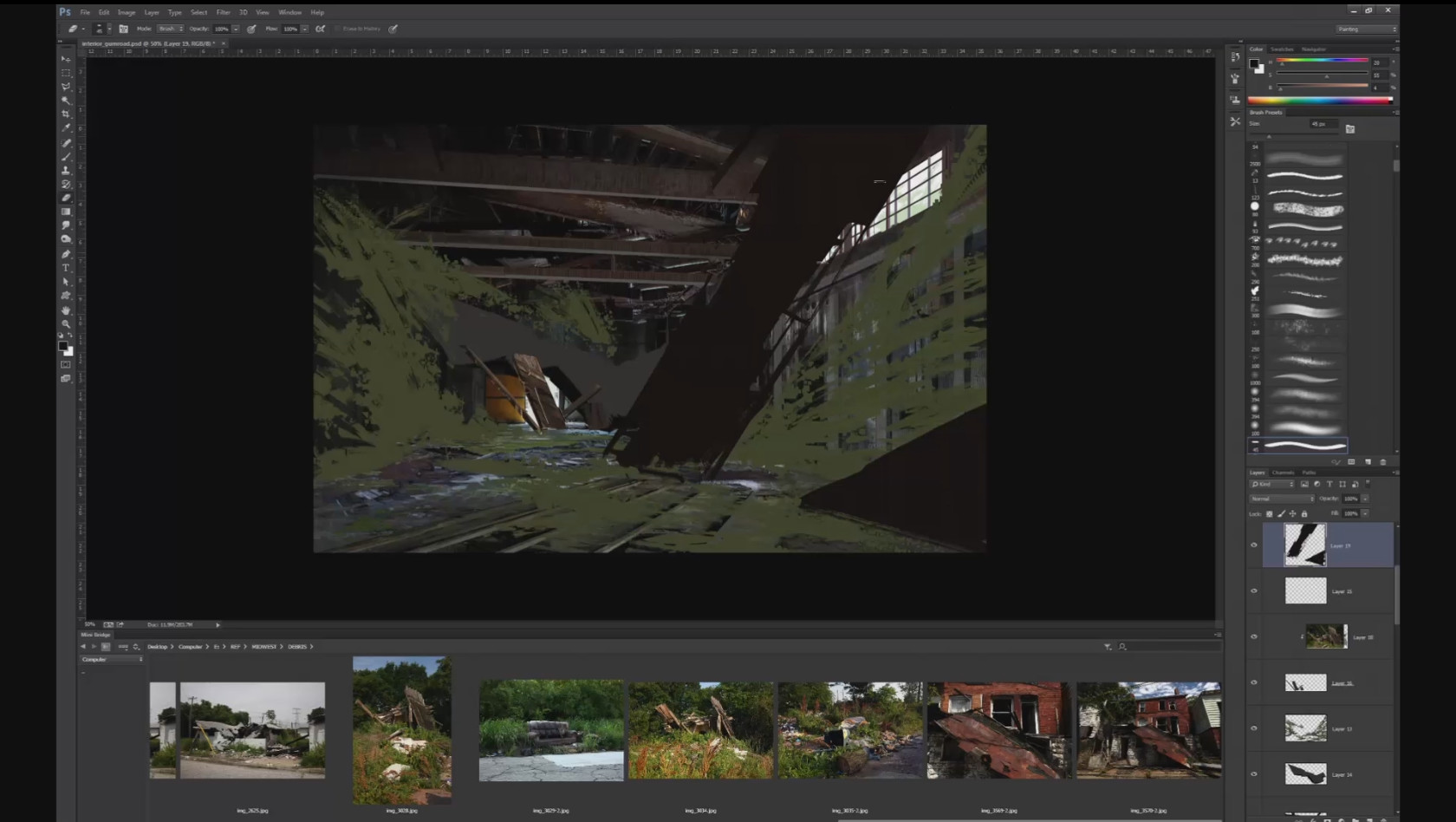Switch to the Swatches tab

(1282, 49)
